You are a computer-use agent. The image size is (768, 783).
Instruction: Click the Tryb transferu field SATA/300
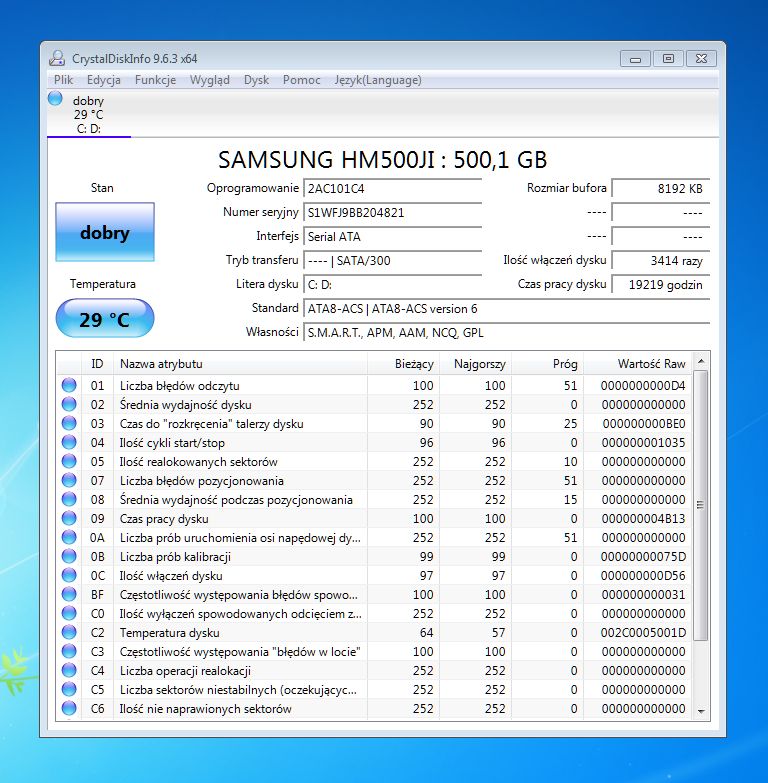coord(392,261)
